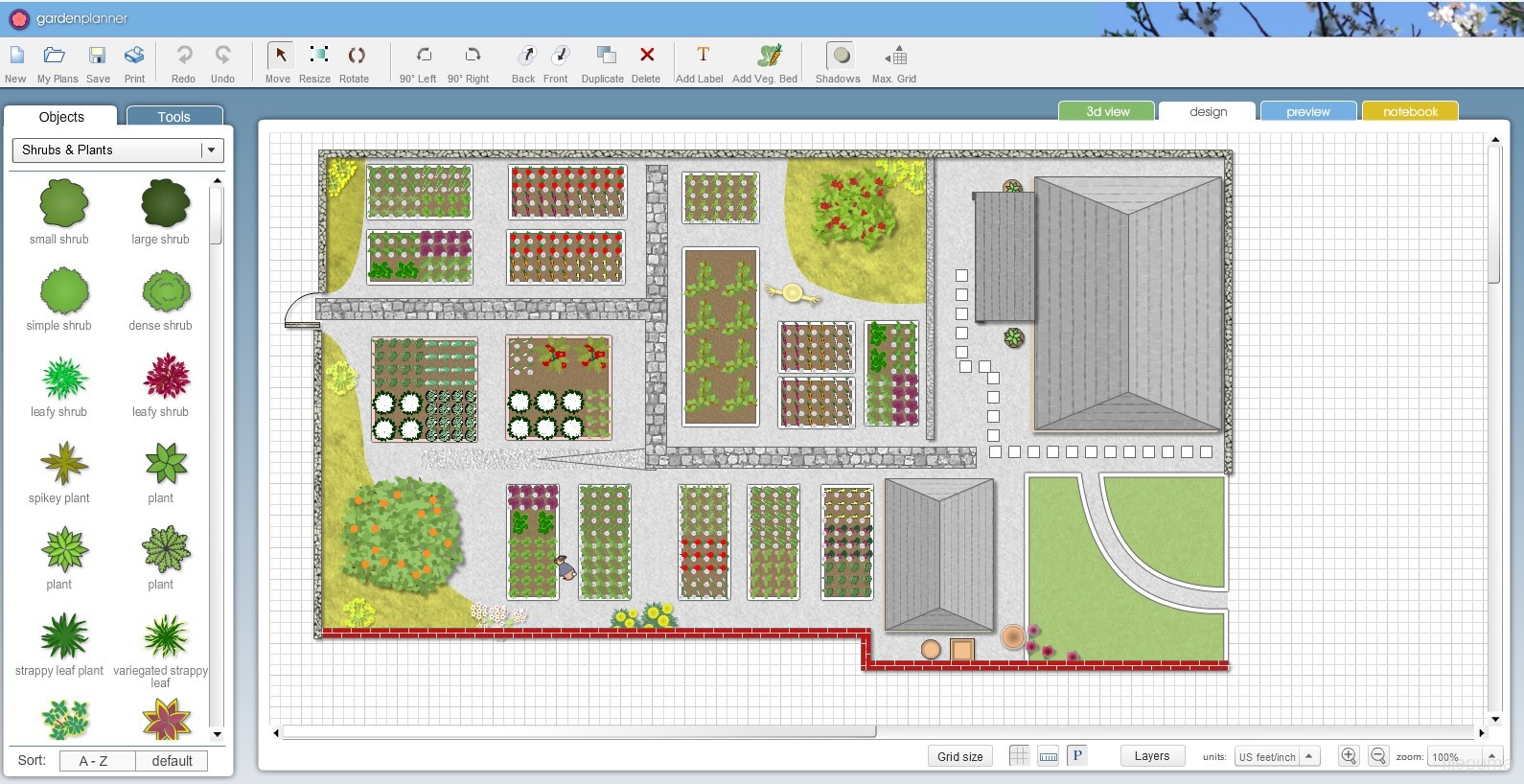
Task: Open the Shrubs & Plants category dropdown
Action: pyautogui.click(x=118, y=150)
